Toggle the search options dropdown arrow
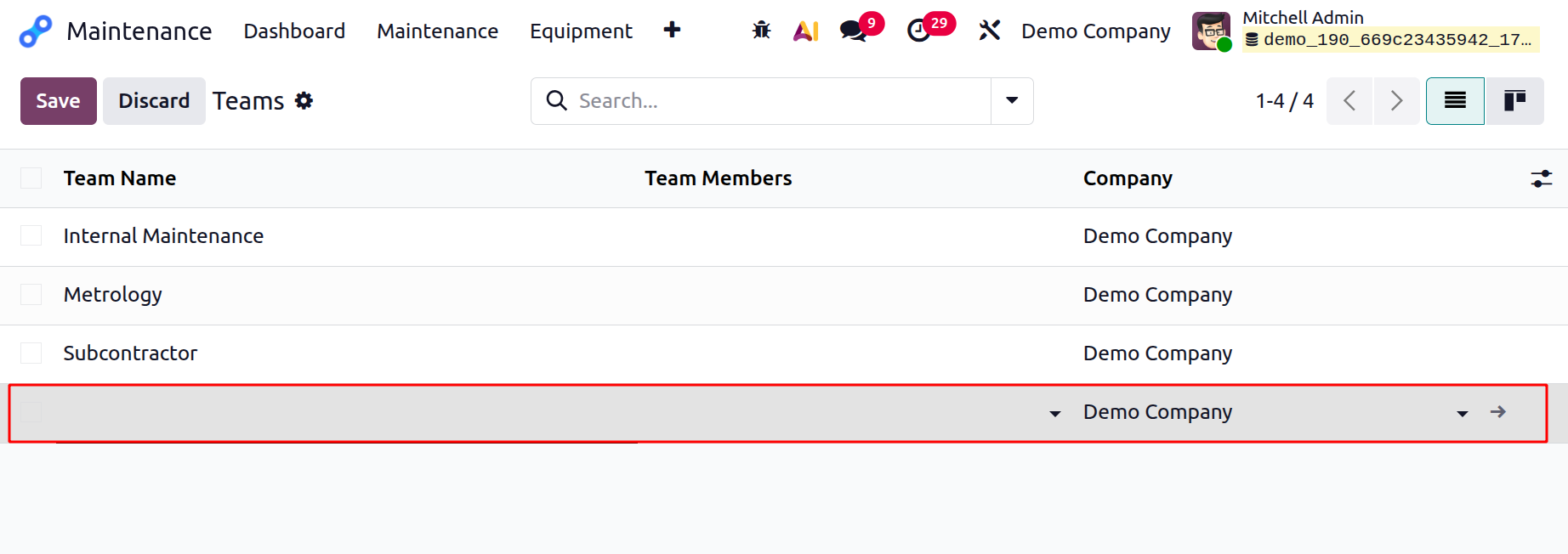 coord(1012,101)
